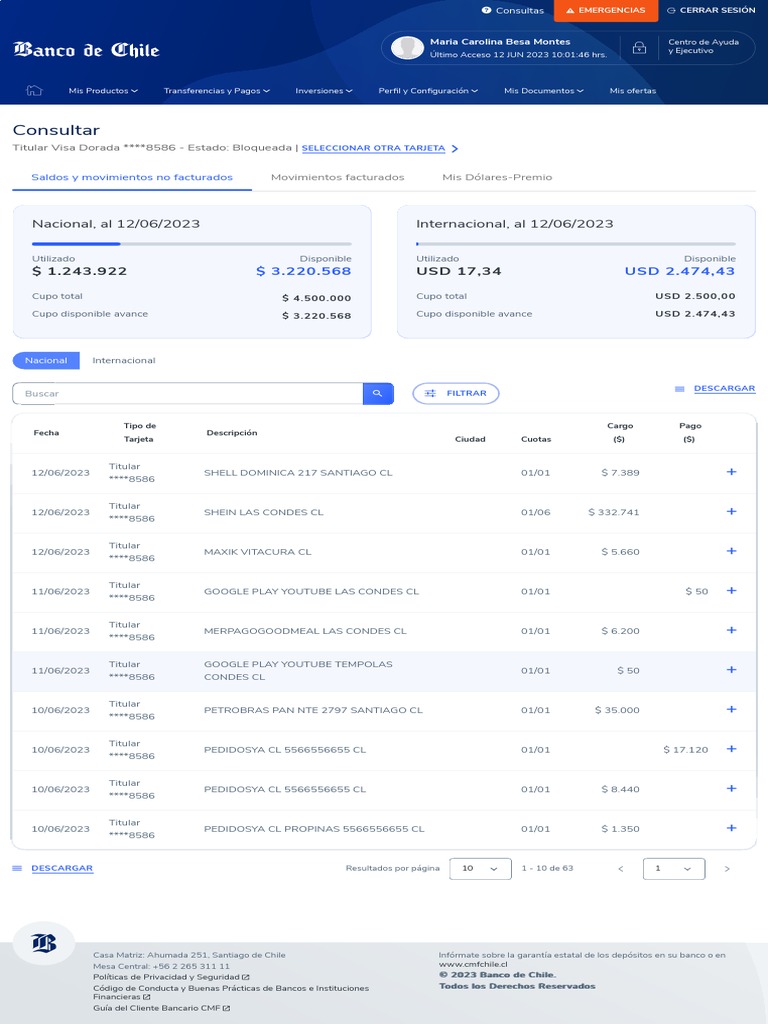
Task: Select Saldos y movimientos no facturados tab
Action: click(132, 177)
